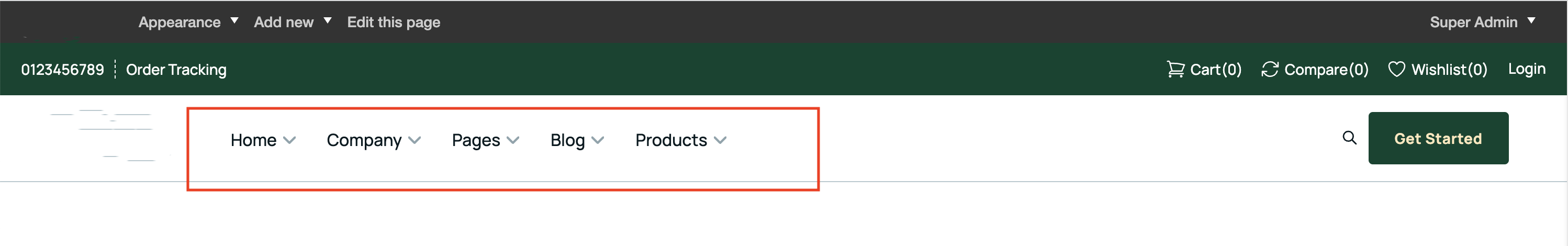The image size is (1568, 246).
Task: Click the Login link
Action: [1526, 69]
